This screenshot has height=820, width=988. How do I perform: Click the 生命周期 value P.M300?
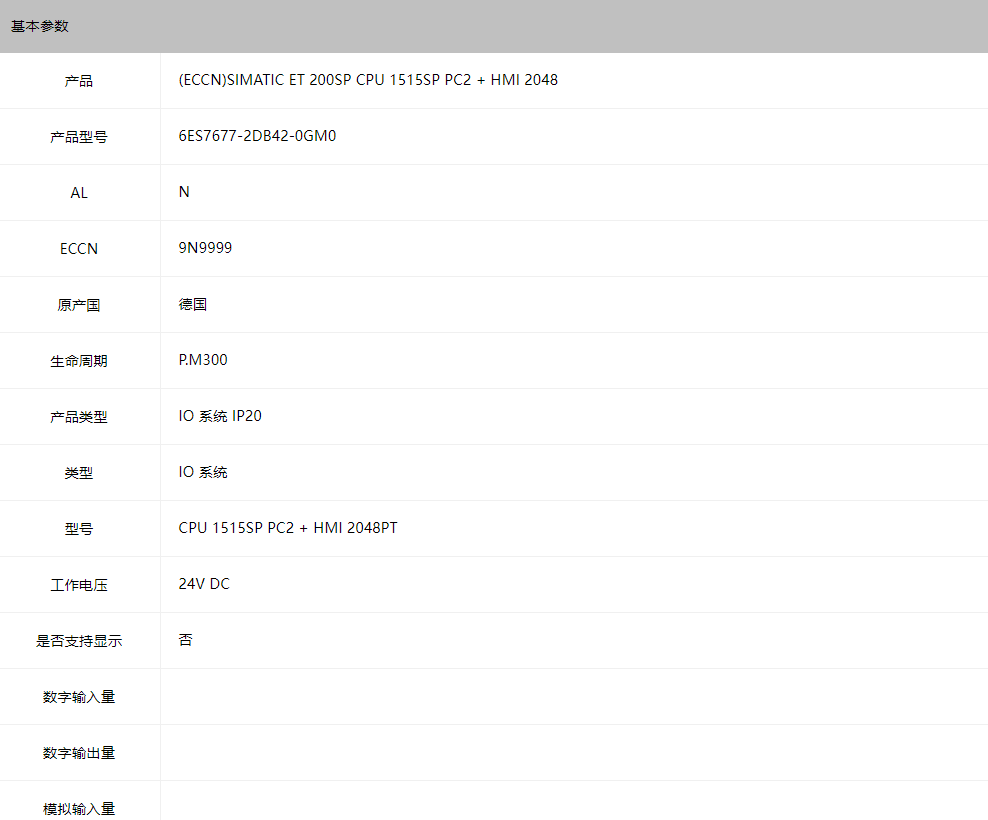click(x=203, y=360)
